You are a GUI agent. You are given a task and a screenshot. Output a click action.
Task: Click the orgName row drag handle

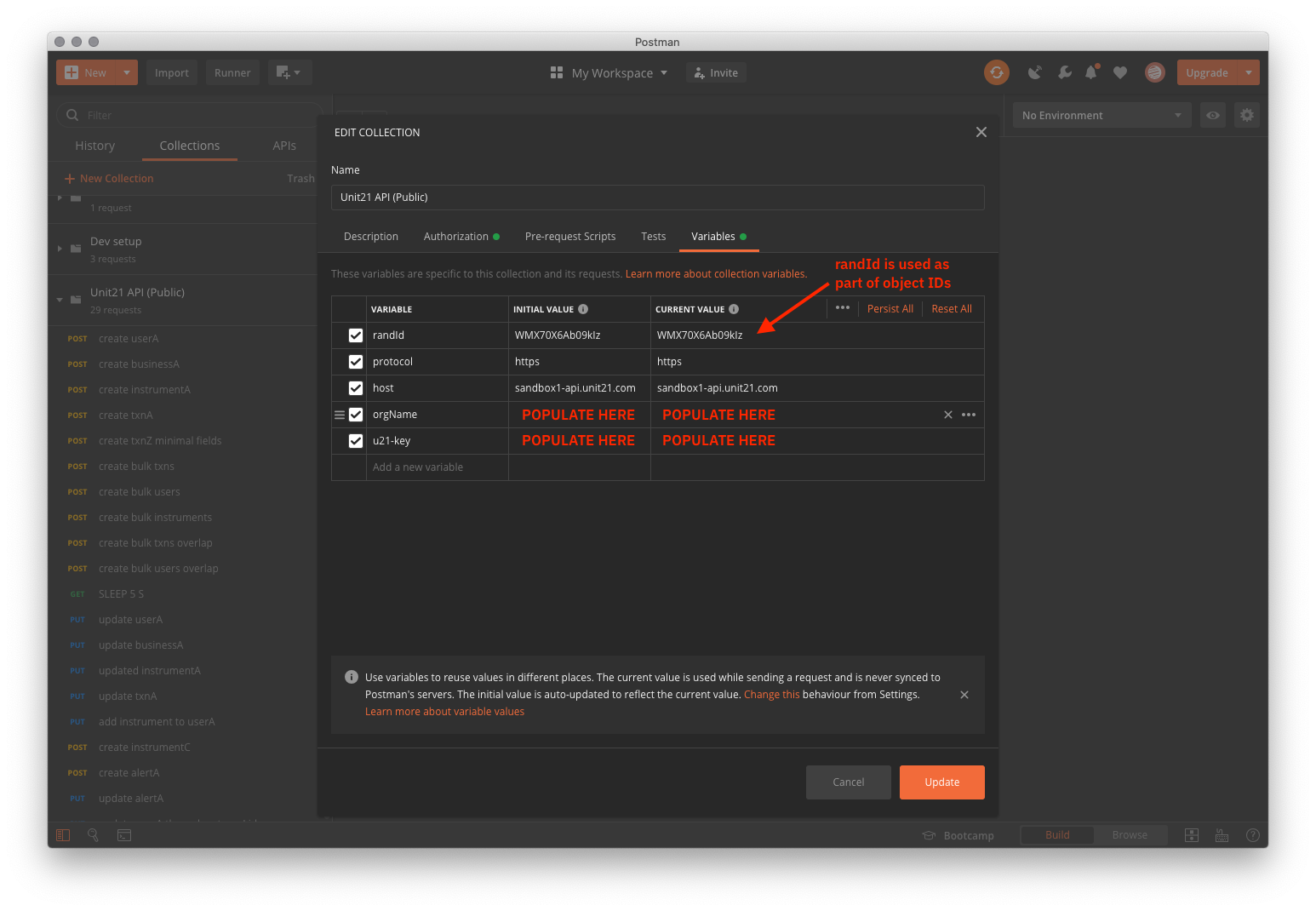[340, 415]
